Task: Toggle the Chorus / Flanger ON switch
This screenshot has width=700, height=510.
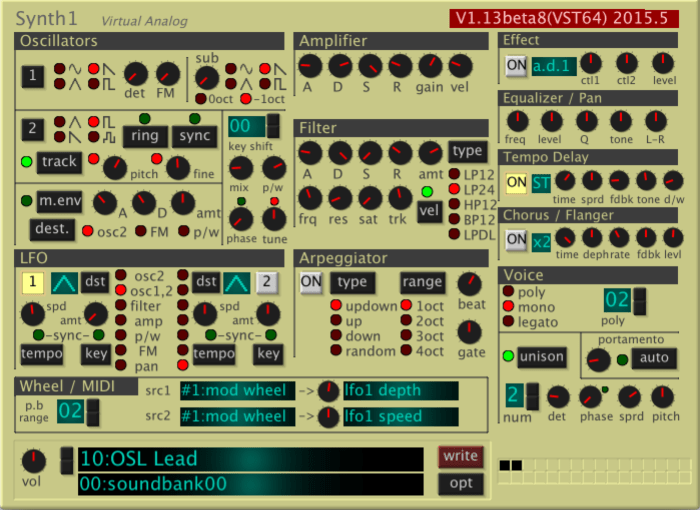Action: coord(516,240)
